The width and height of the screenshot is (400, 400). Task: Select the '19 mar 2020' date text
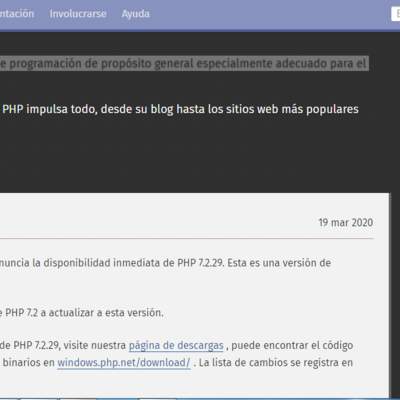[346, 222]
